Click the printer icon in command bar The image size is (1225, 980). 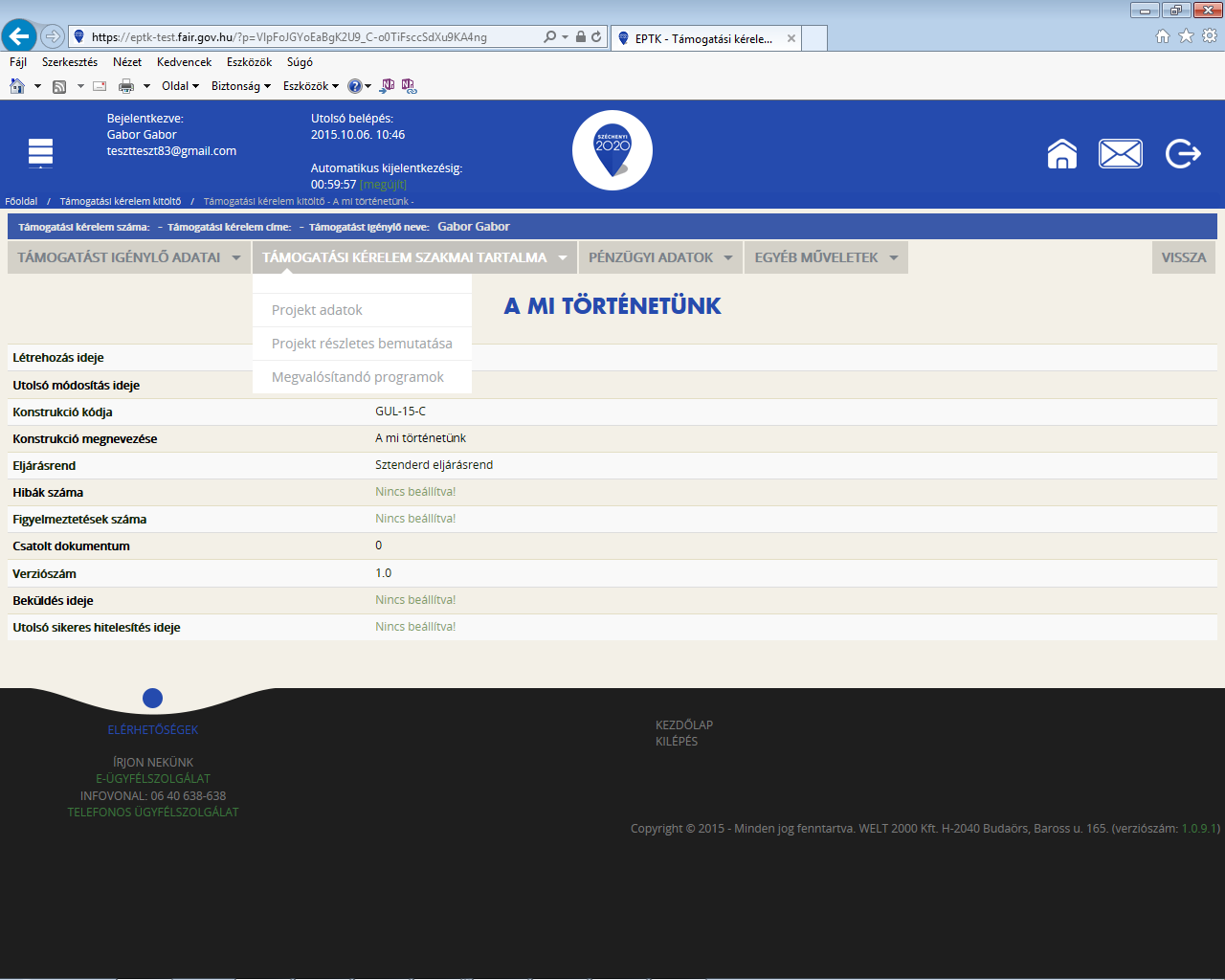pos(126,86)
